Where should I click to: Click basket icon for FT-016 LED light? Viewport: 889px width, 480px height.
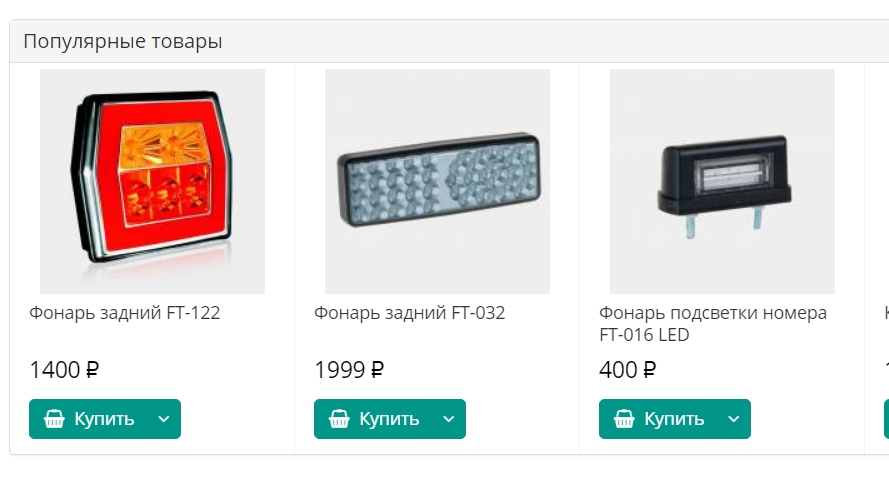(624, 419)
